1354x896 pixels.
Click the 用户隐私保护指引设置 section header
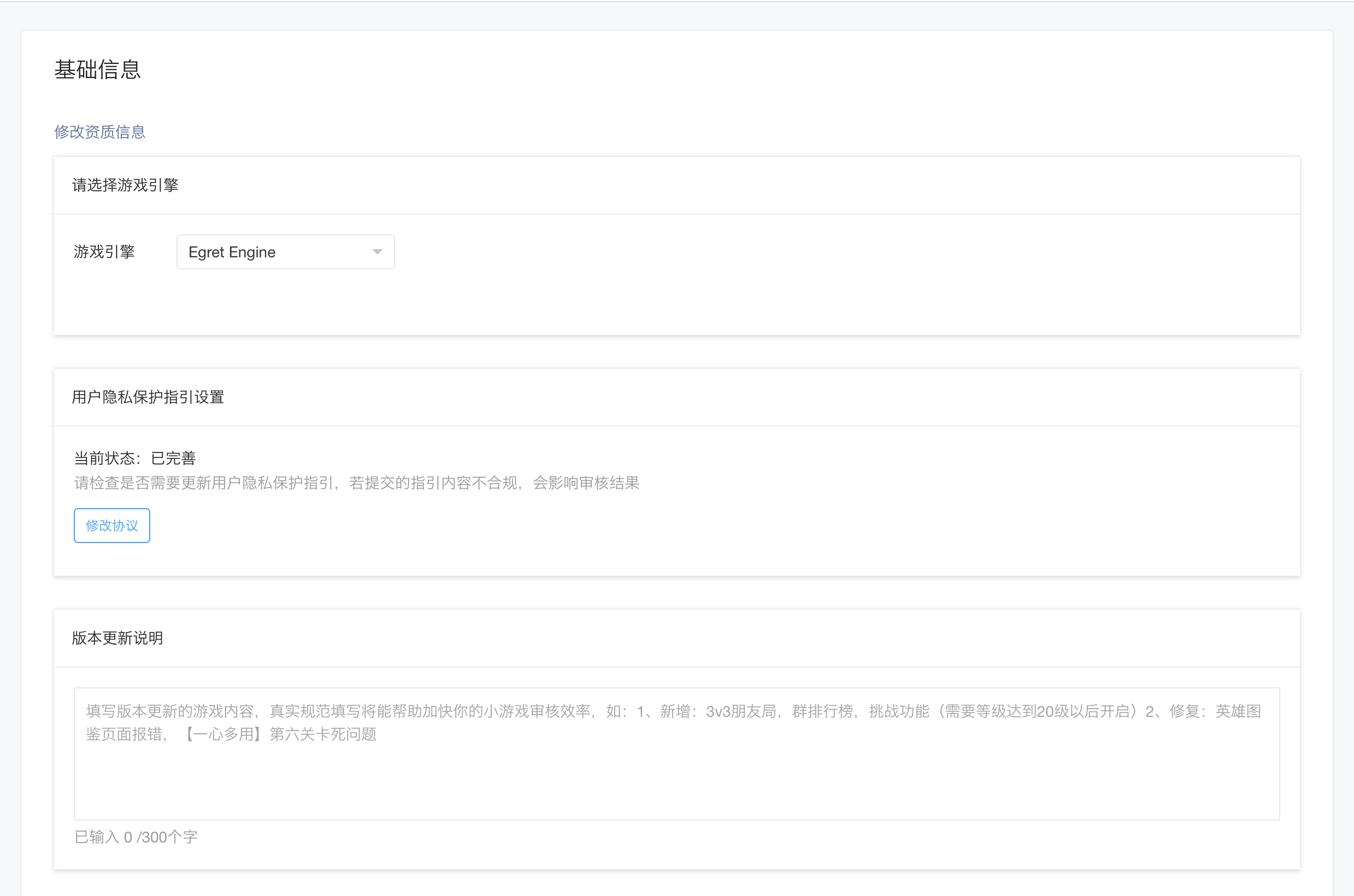tap(148, 397)
